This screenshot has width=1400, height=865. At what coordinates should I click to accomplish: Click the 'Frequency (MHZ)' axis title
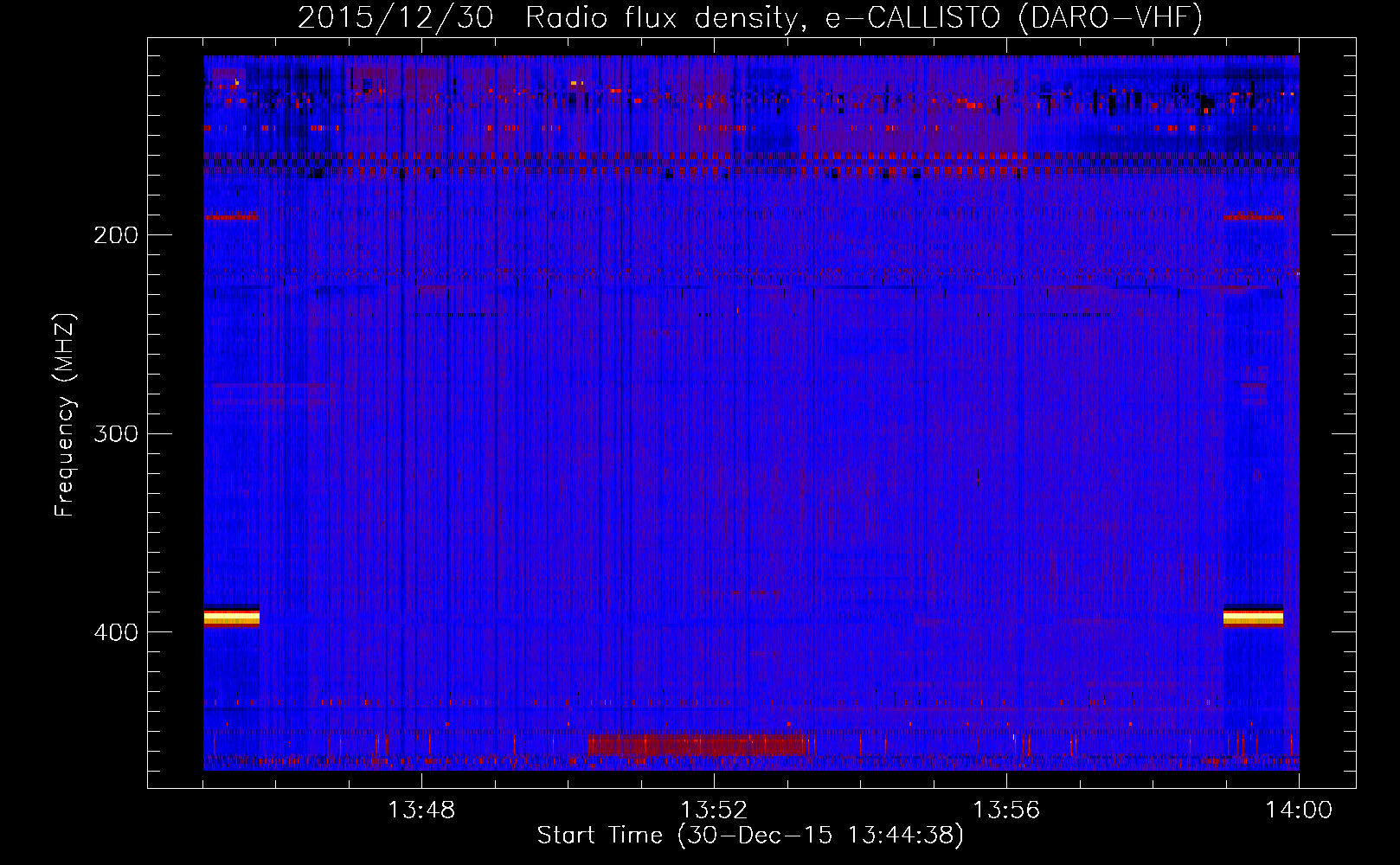66,415
